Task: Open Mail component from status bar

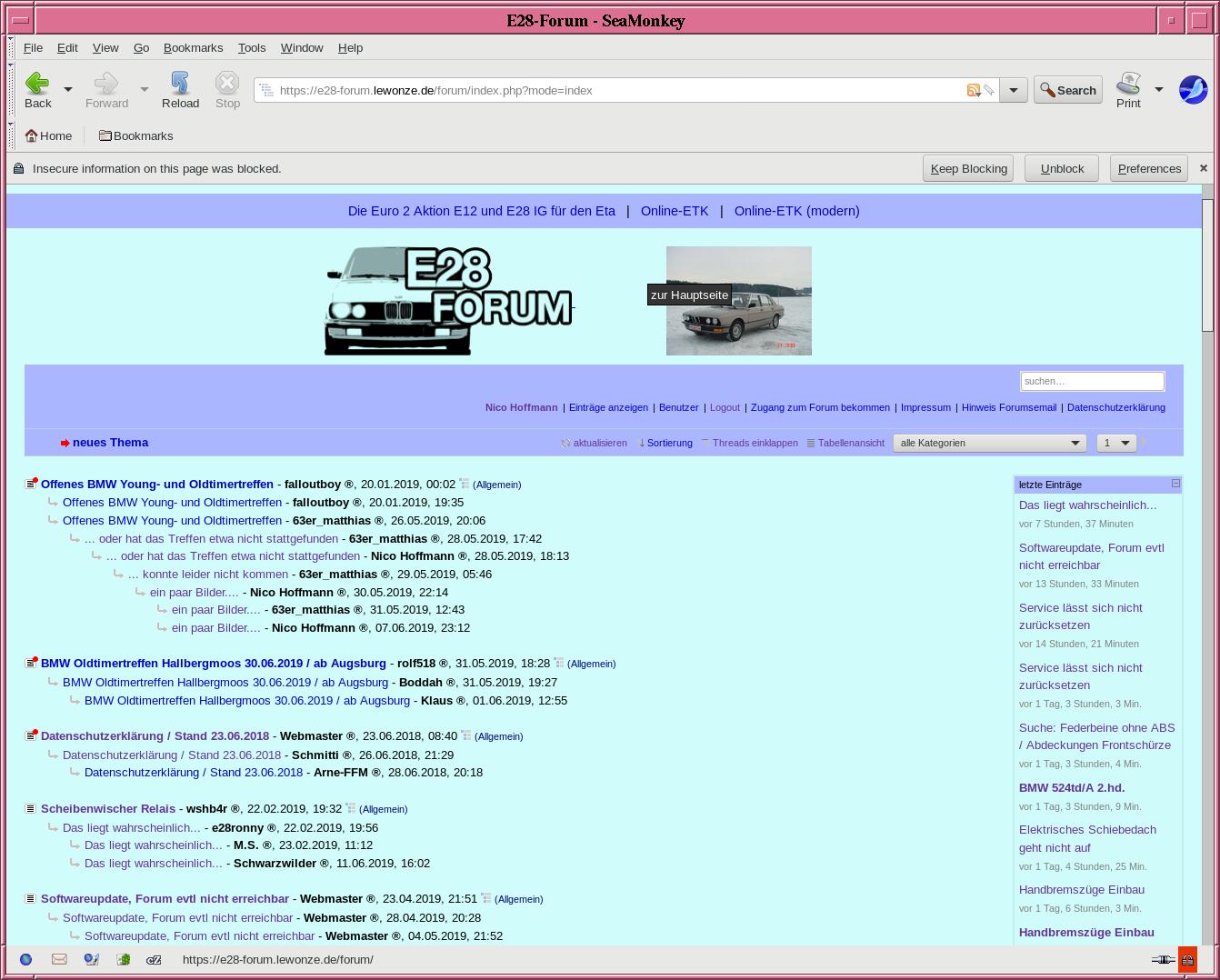Action: pyautogui.click(x=59, y=959)
